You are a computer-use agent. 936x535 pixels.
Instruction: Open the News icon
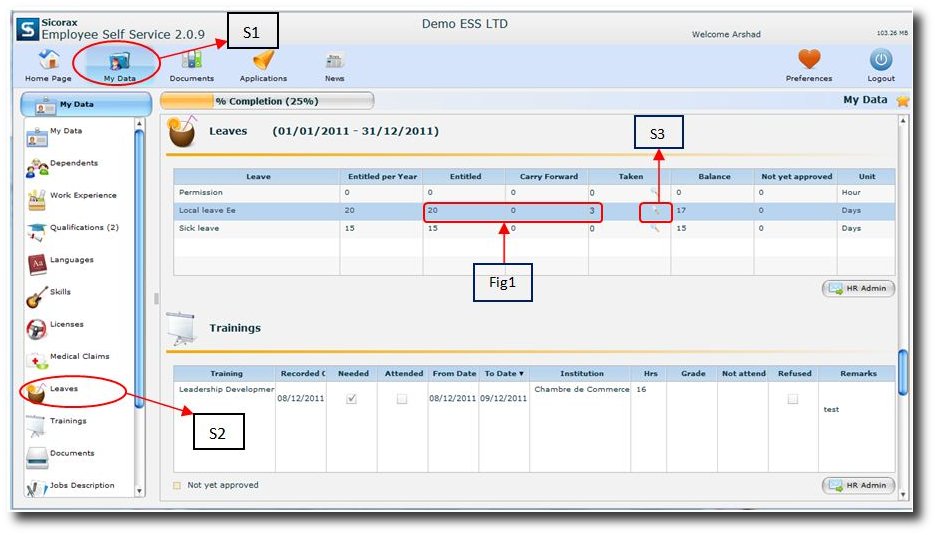335,61
